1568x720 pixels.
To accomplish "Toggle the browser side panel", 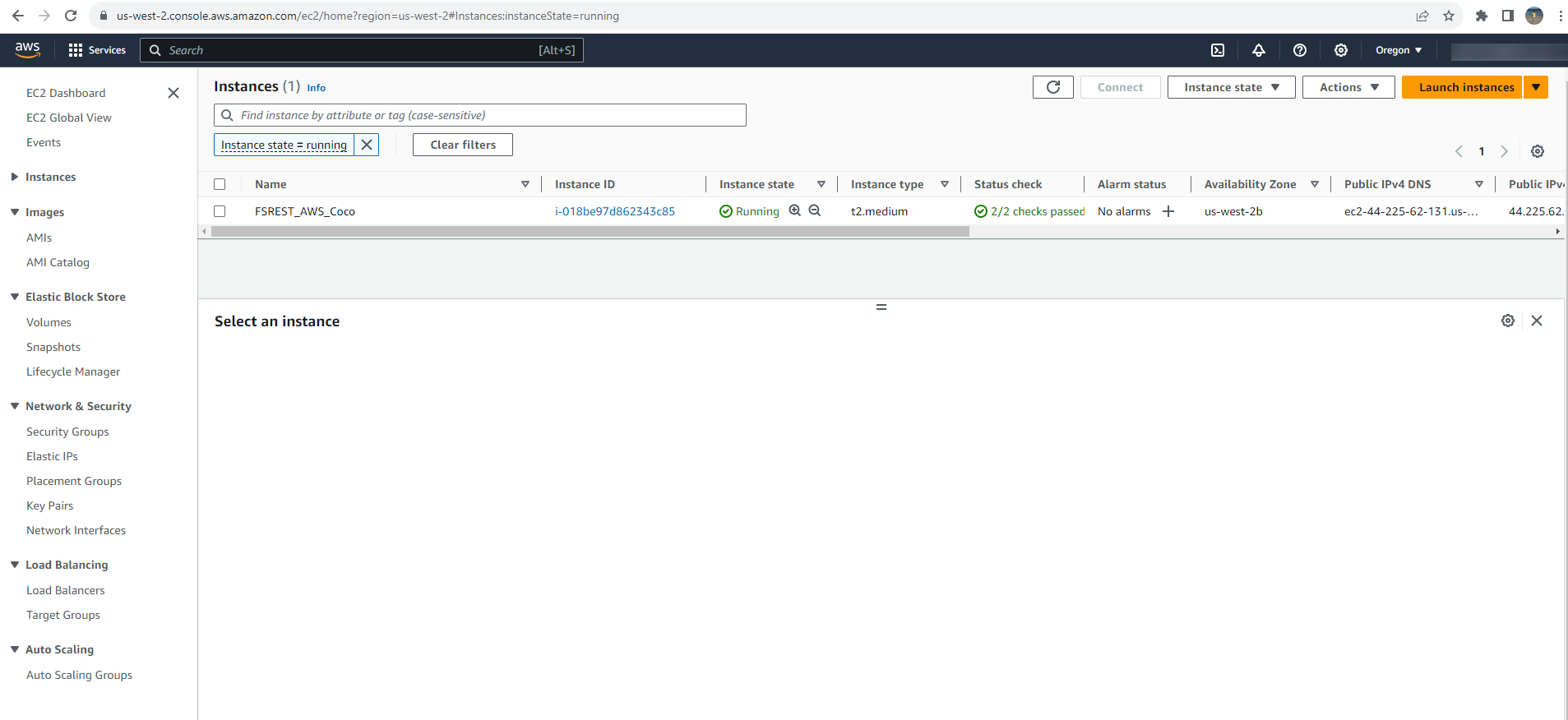I will click(x=1508, y=16).
